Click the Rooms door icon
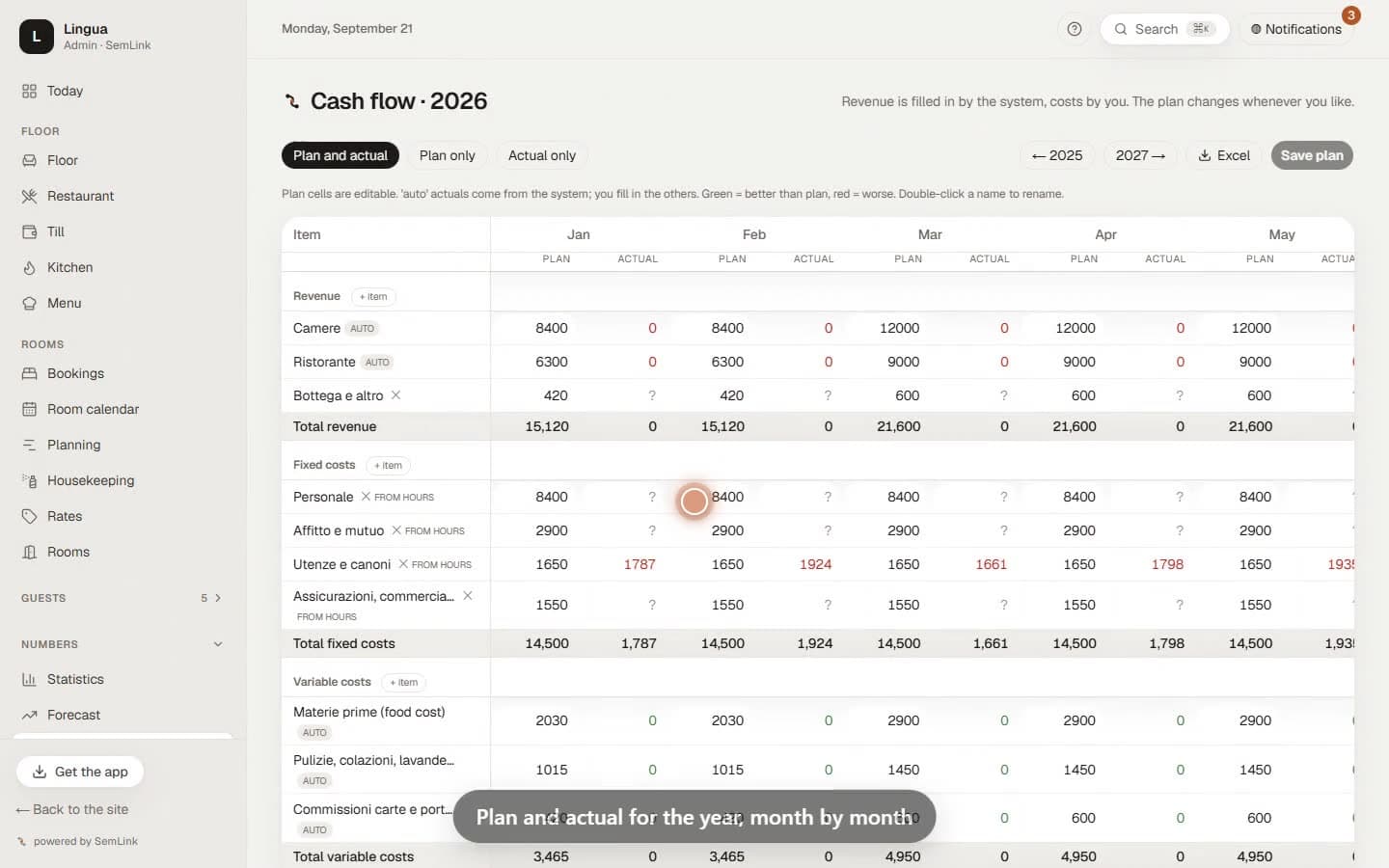 click(x=29, y=552)
